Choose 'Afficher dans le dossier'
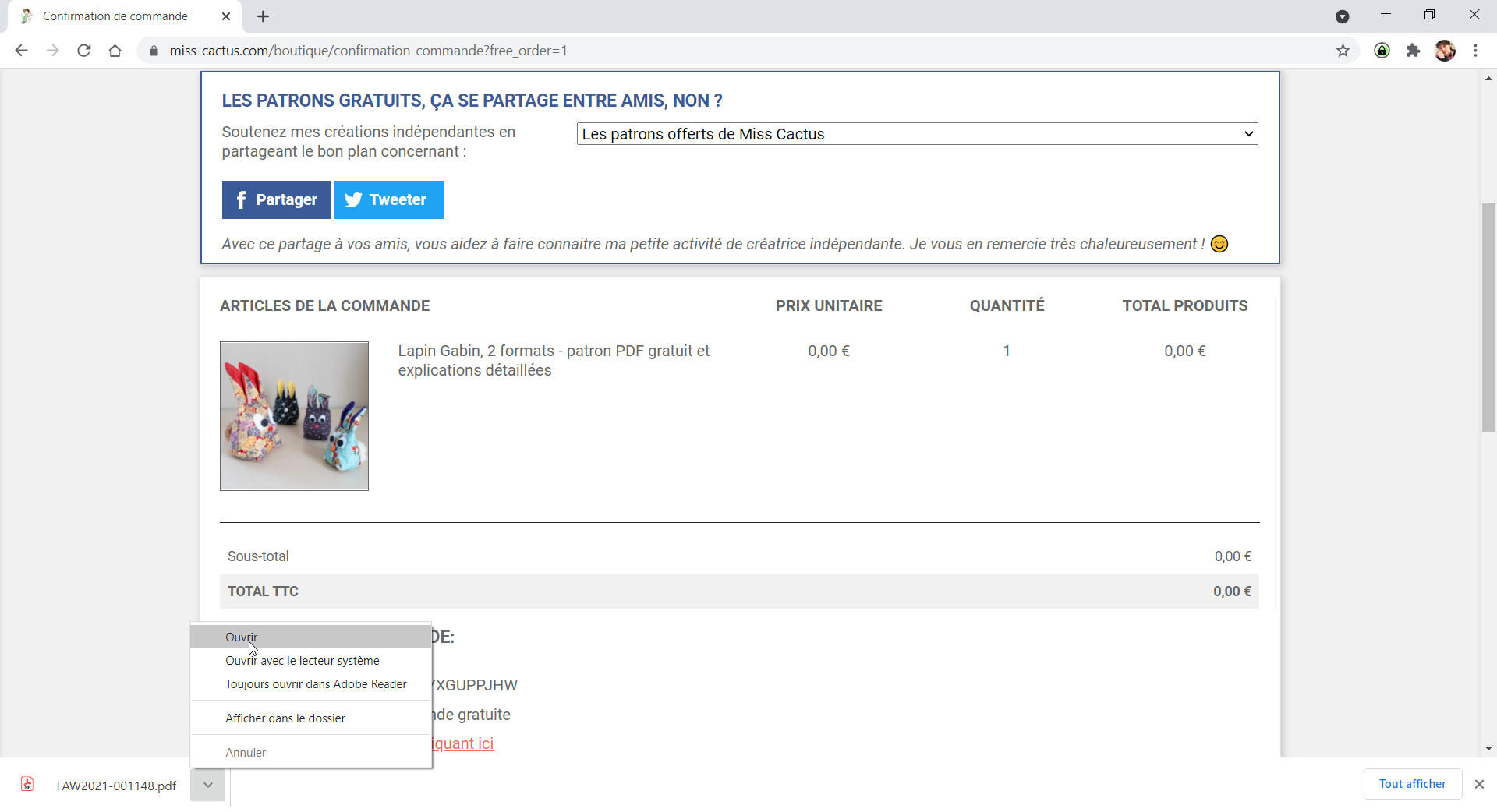 (x=285, y=718)
